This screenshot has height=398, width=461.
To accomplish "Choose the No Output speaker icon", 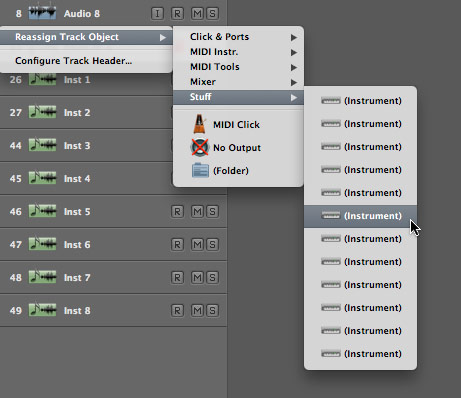I will (x=199, y=147).
